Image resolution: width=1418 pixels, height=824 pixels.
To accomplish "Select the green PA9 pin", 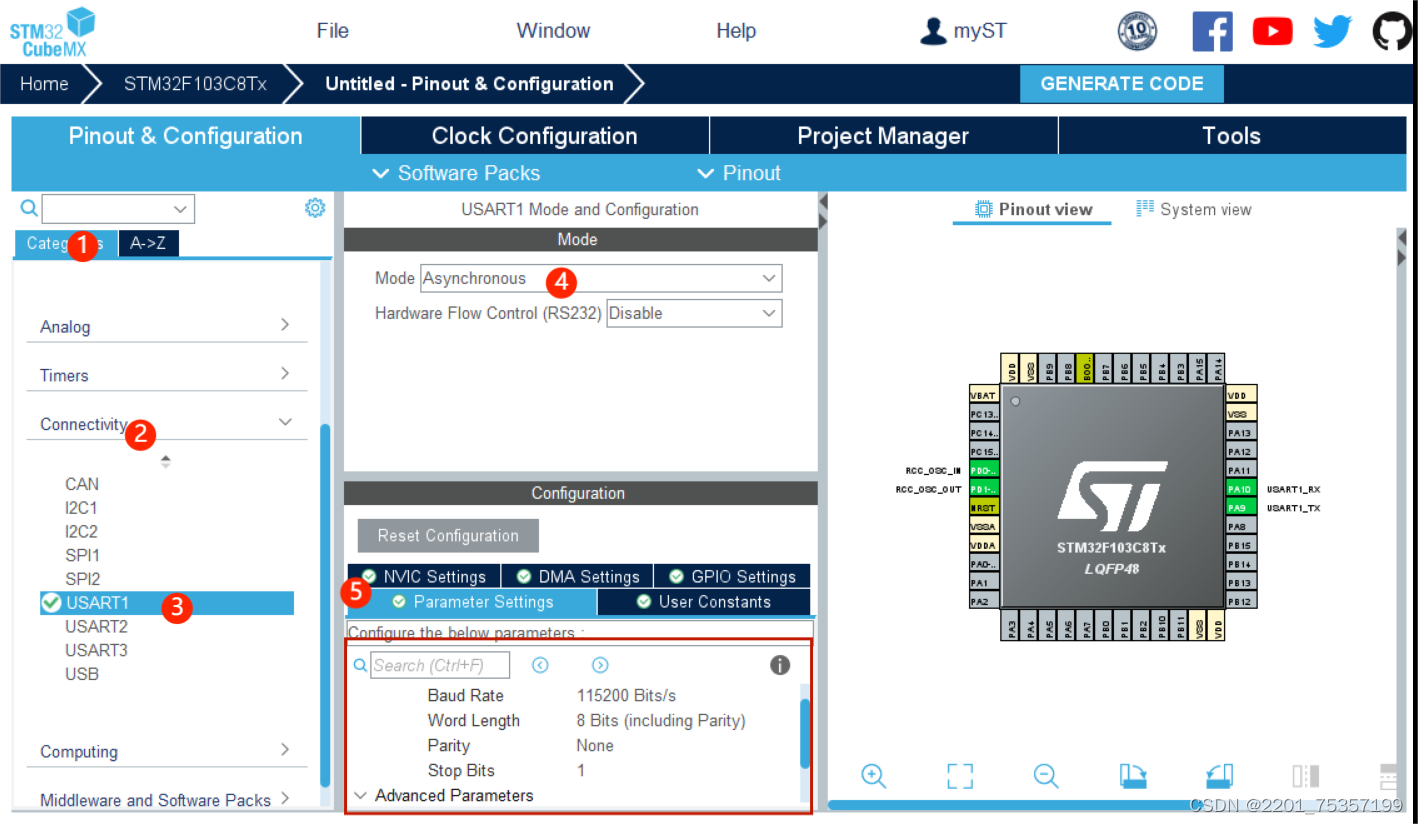I will (1241, 508).
